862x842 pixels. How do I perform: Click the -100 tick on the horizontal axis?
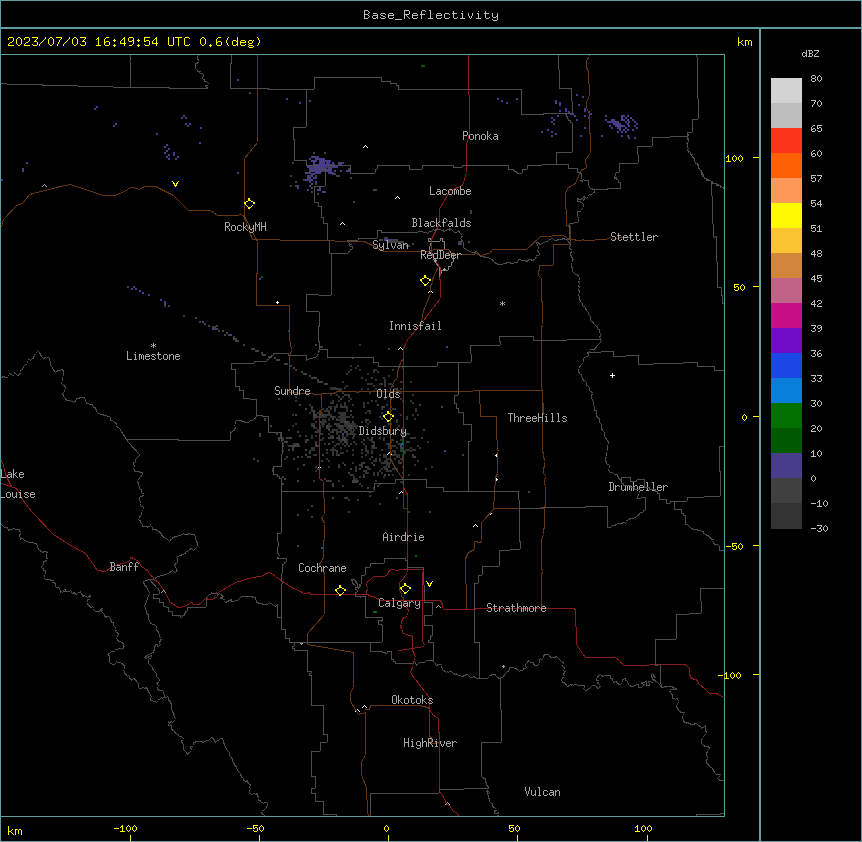click(125, 828)
